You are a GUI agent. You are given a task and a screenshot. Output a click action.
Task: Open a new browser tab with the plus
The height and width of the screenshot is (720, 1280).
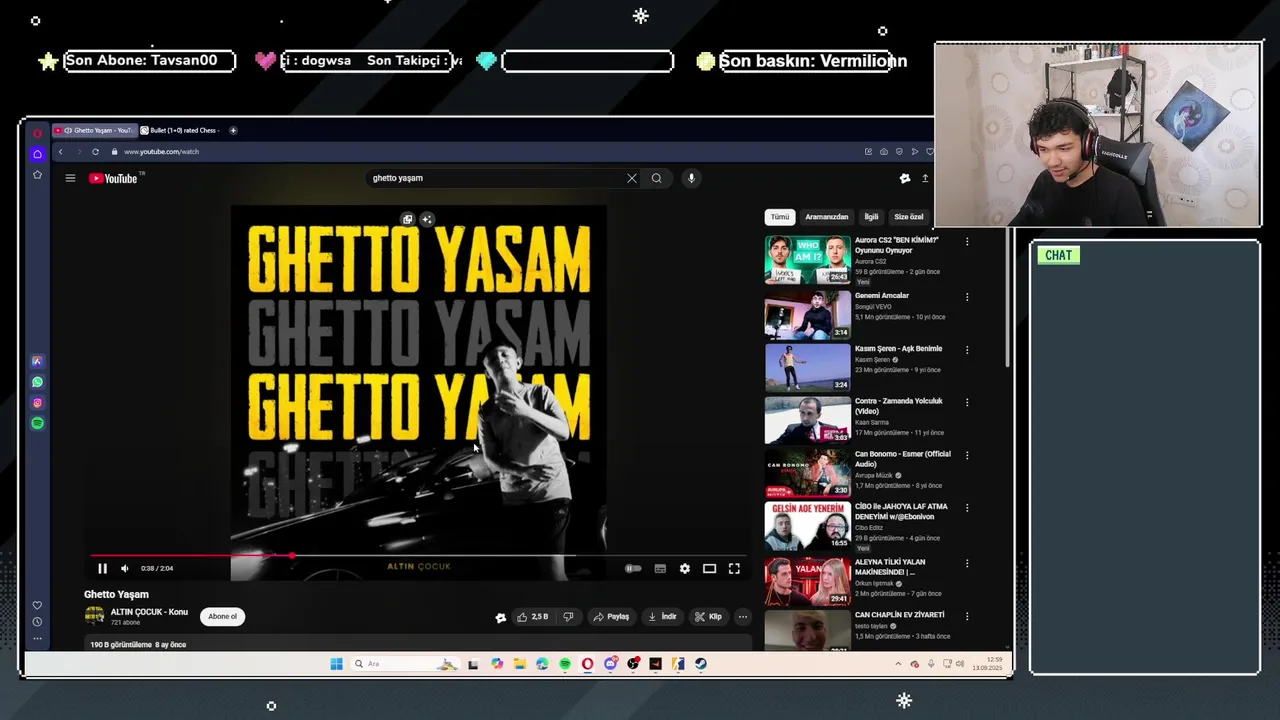tap(233, 130)
